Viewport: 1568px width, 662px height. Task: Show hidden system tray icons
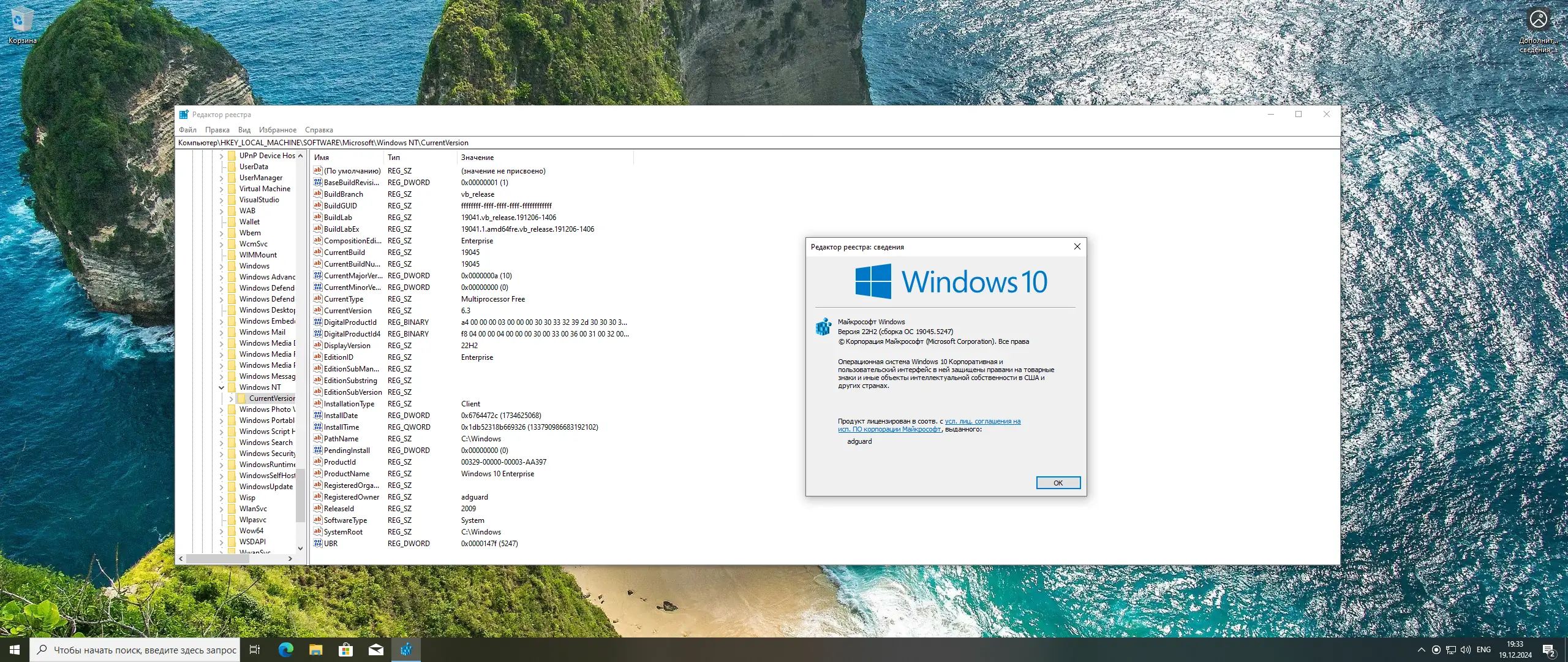pos(1421,650)
